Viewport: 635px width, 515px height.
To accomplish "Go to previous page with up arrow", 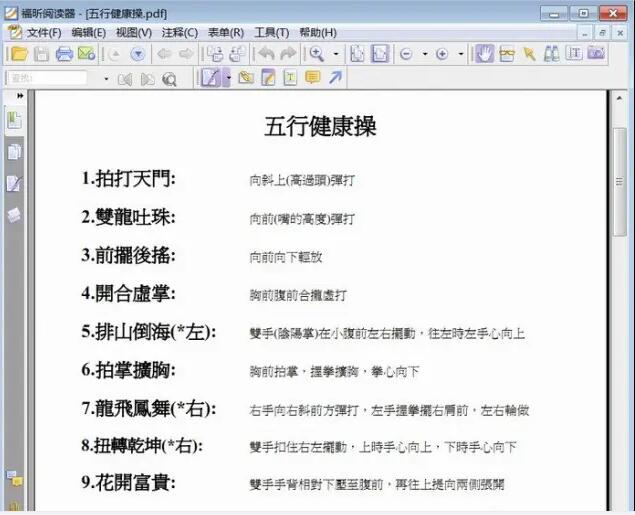I will click(115, 54).
